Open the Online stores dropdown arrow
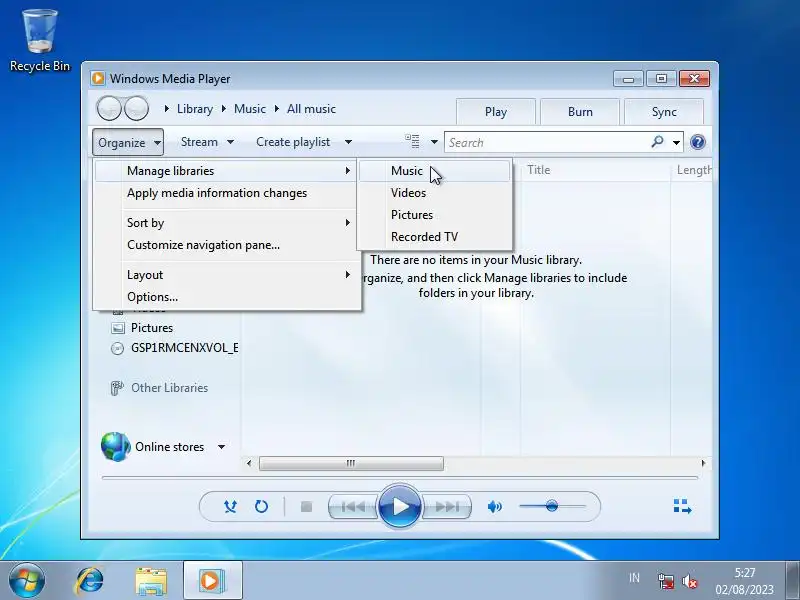This screenshot has height=600, width=800. coord(221,447)
